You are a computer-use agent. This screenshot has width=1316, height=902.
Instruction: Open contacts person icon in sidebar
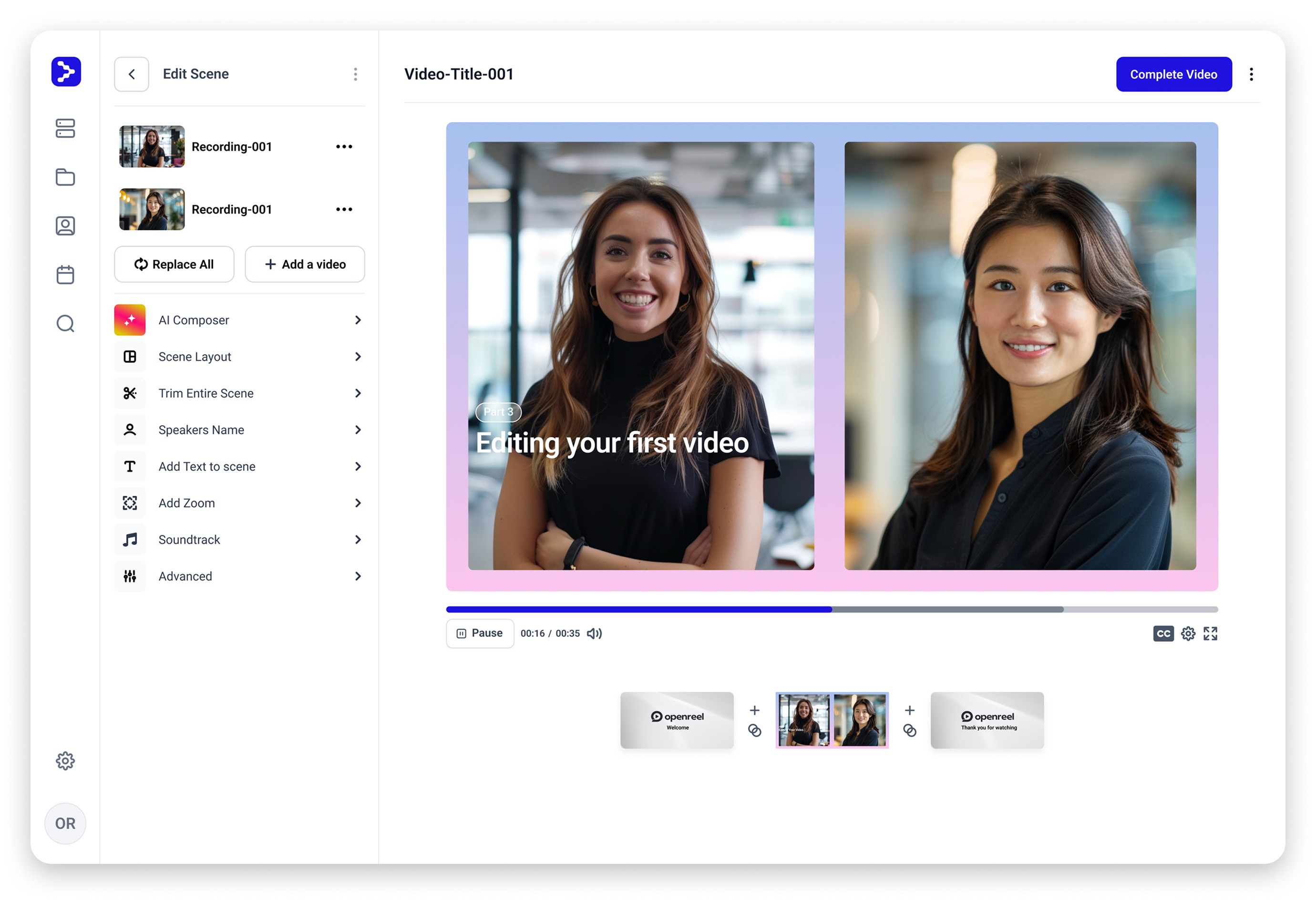coord(65,226)
